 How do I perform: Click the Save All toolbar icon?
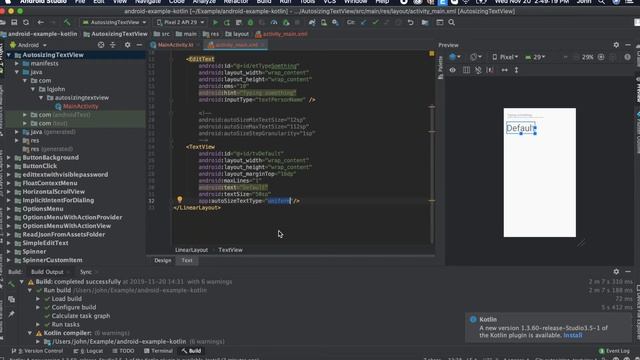click(14, 22)
